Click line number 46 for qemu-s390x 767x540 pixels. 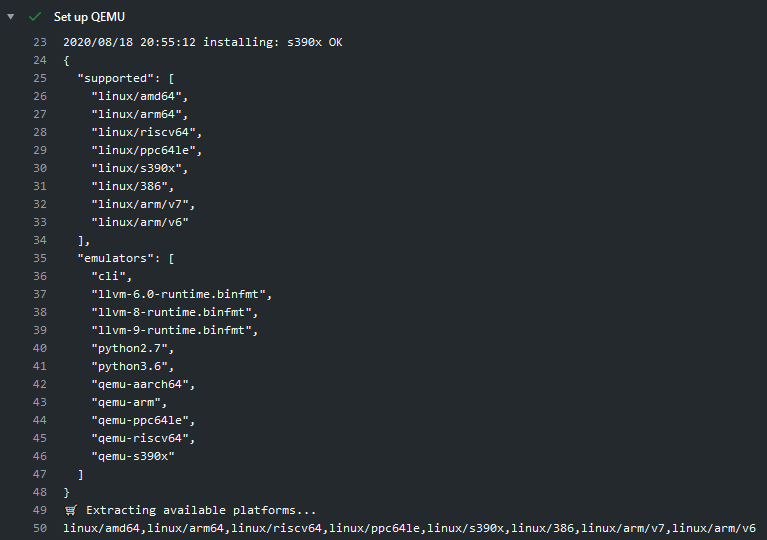tap(40, 456)
